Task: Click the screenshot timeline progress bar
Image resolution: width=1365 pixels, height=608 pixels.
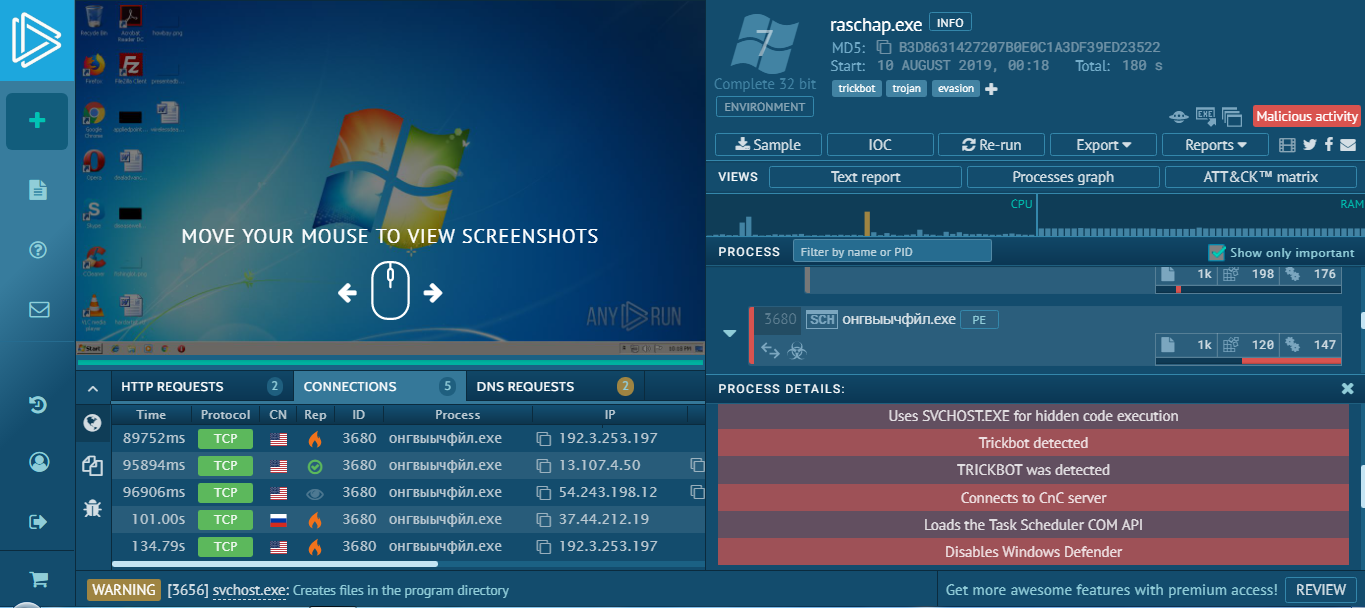Action: click(390, 364)
